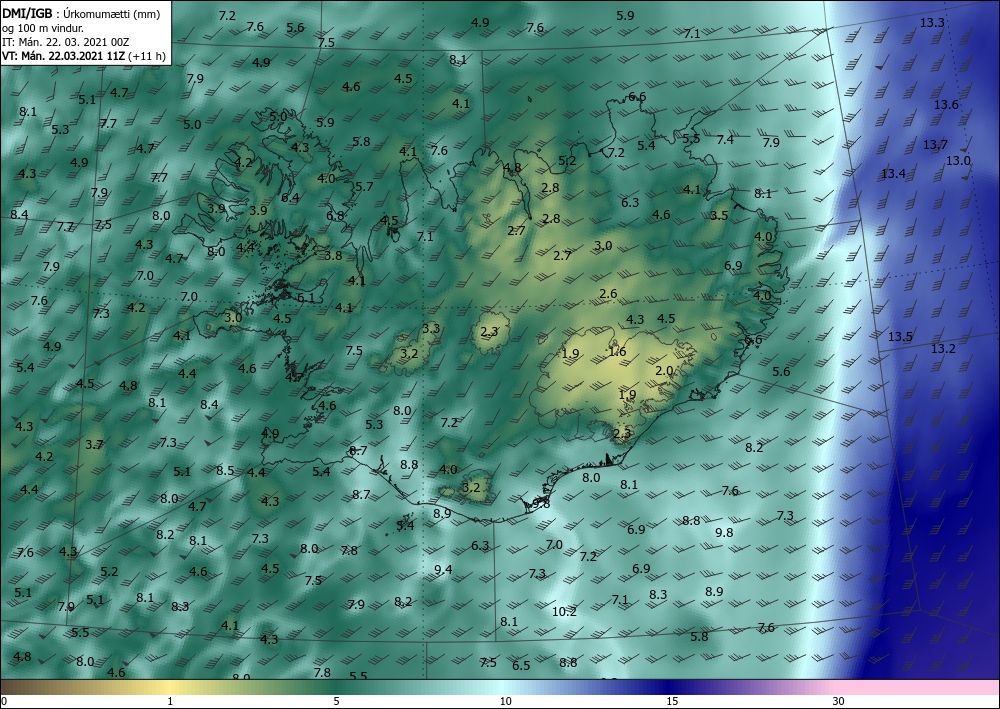Screen dimensions: 1000x709
Task: Click the color scale tick label '0'
Action: pos(4,702)
